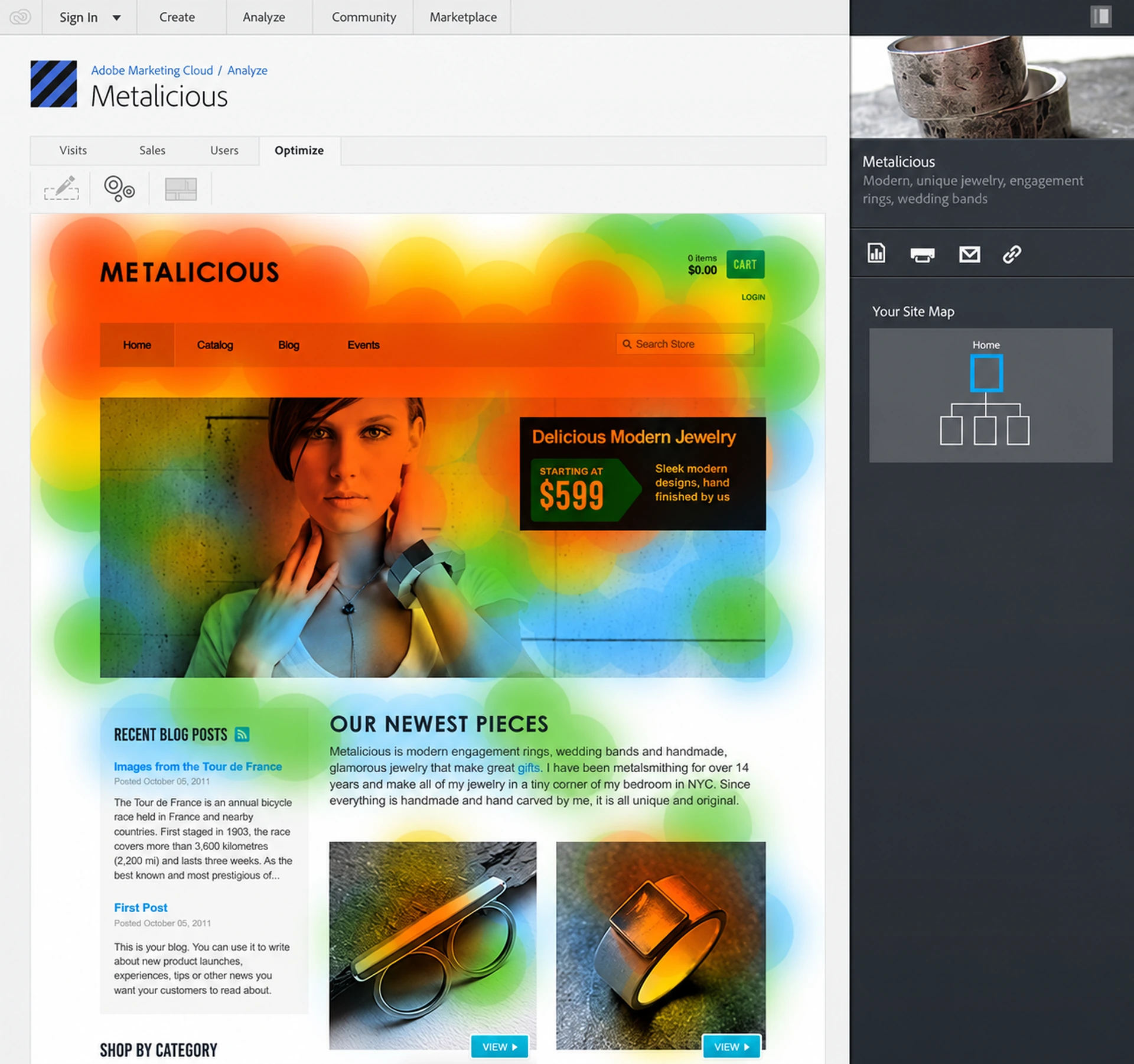The height and width of the screenshot is (1064, 1134).
Task: Select Home in the site navigation bar
Action: [137, 345]
